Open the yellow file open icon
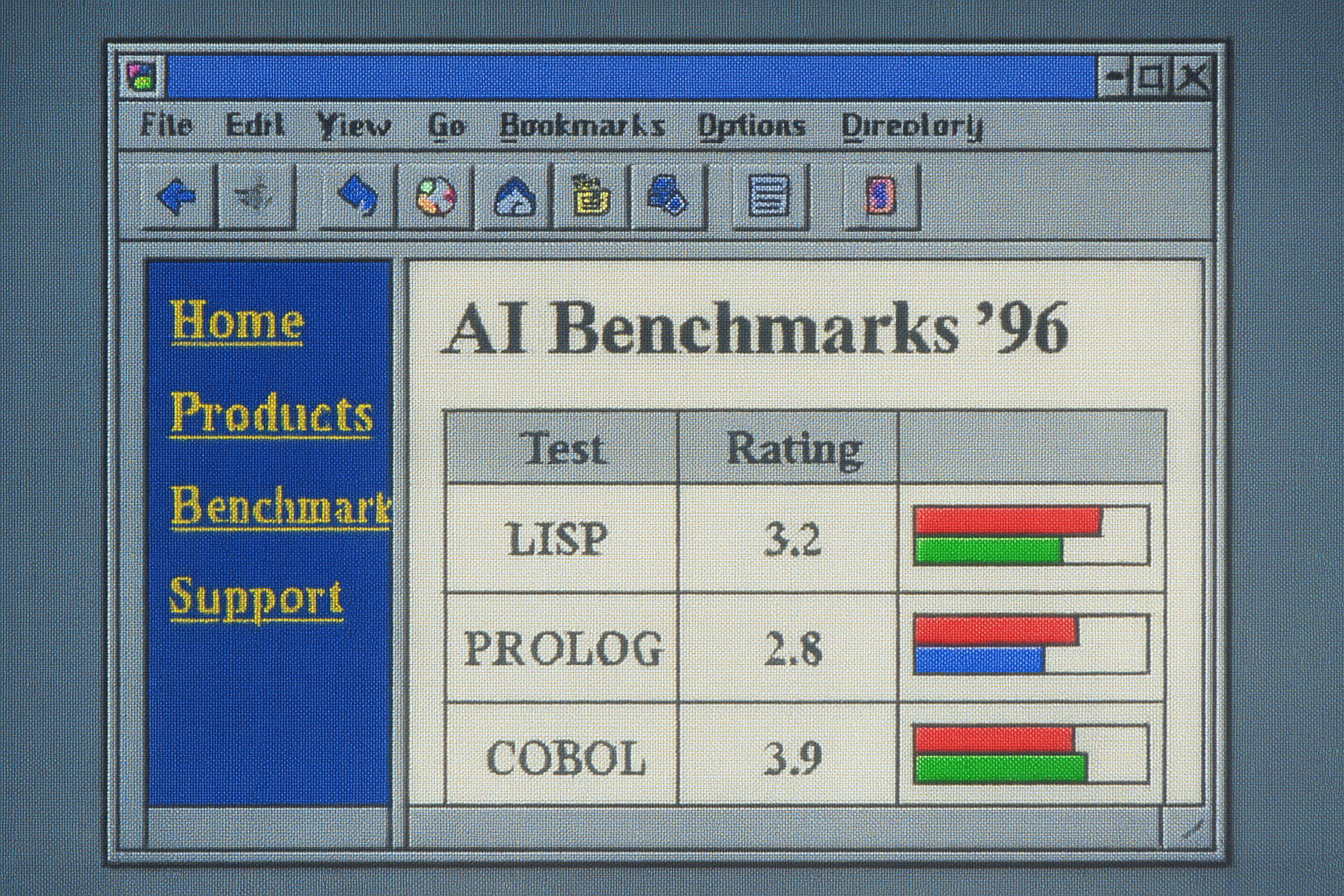The width and height of the screenshot is (1344, 896). [x=590, y=197]
